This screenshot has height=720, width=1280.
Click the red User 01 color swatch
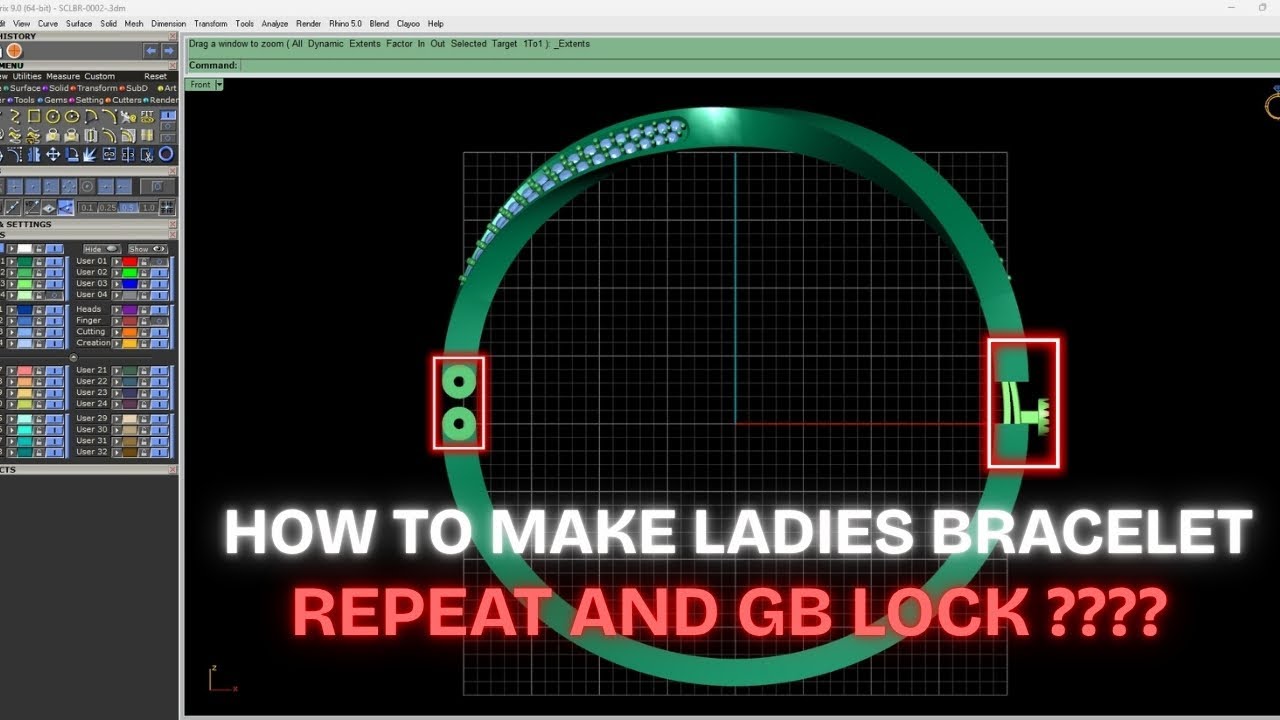pyautogui.click(x=130, y=262)
